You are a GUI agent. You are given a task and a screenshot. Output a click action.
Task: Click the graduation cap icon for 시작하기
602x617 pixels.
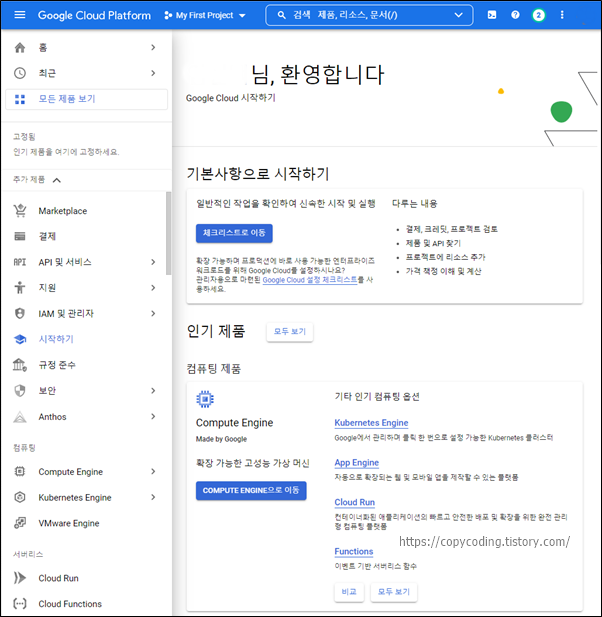coord(20,339)
